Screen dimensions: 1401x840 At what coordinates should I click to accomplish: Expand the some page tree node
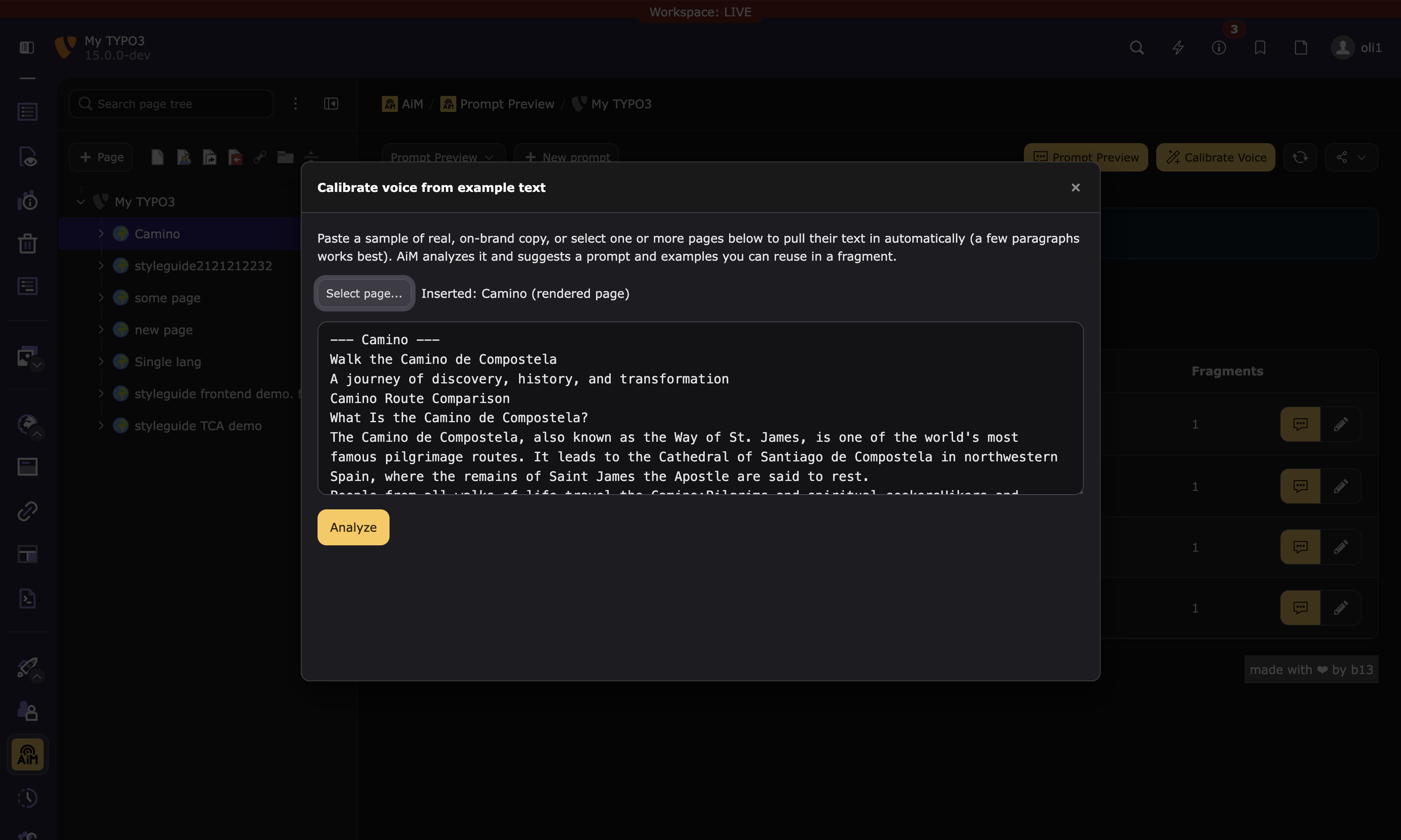tap(101, 297)
